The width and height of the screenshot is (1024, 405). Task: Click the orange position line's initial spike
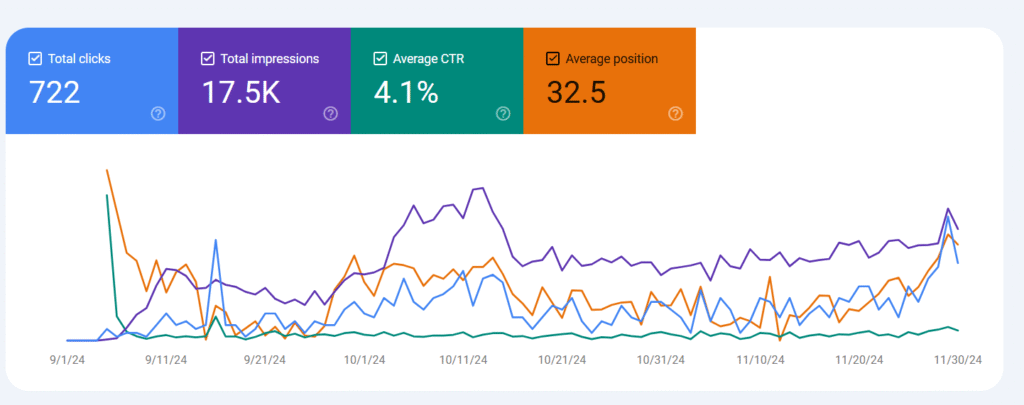pyautogui.click(x=107, y=171)
